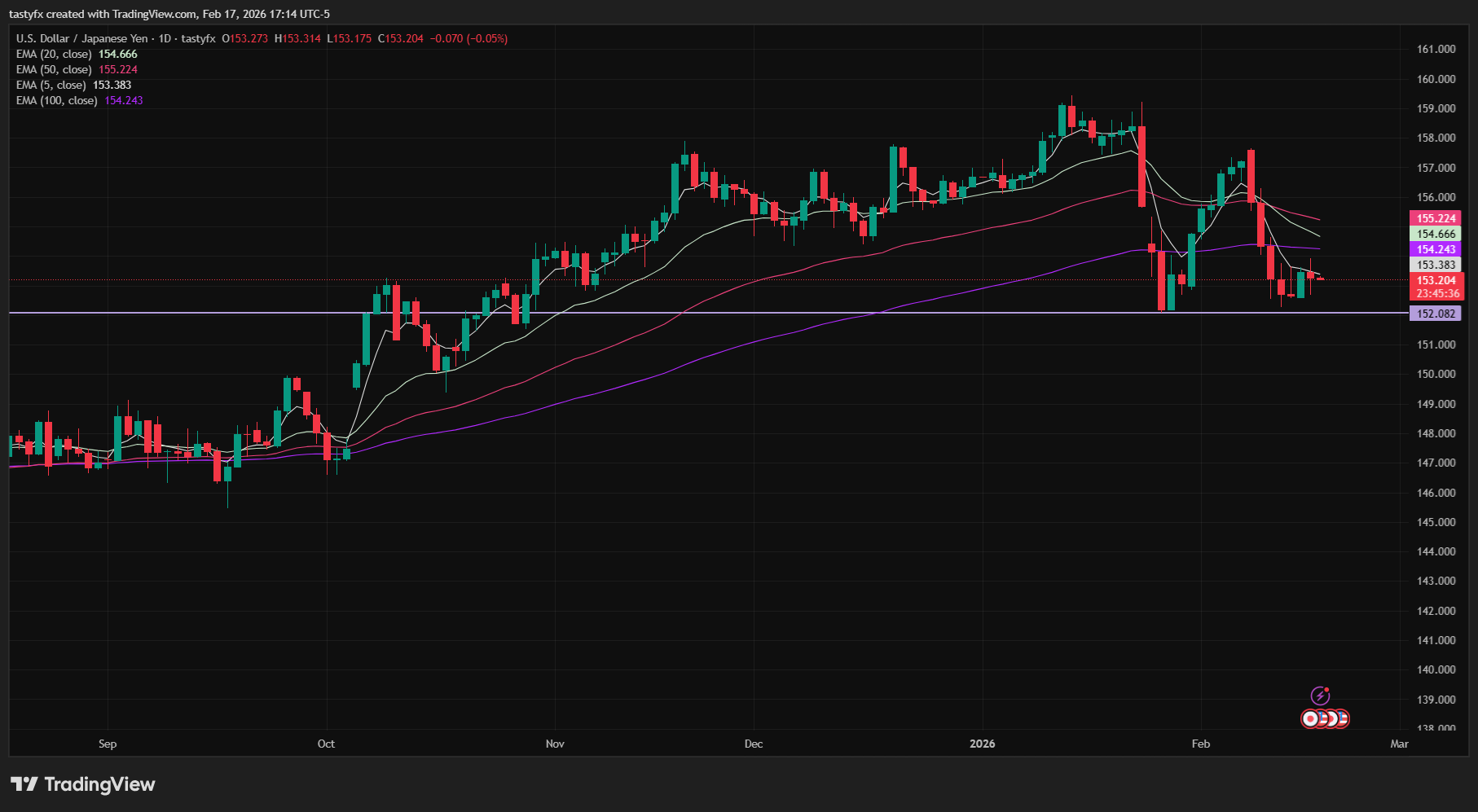Click the rightmost US flag event badge
Viewport: 1478px width, 812px height.
click(1343, 718)
